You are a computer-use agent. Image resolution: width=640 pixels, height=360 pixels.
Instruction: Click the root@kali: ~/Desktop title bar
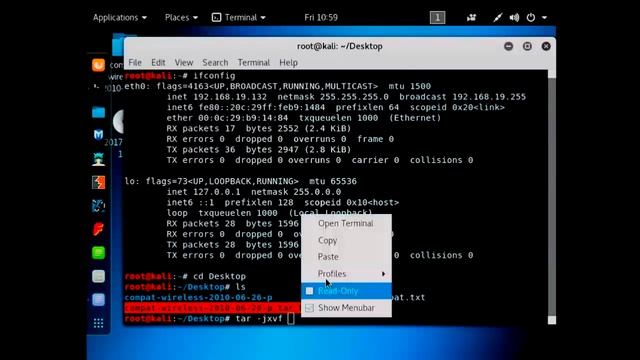pos(340,46)
